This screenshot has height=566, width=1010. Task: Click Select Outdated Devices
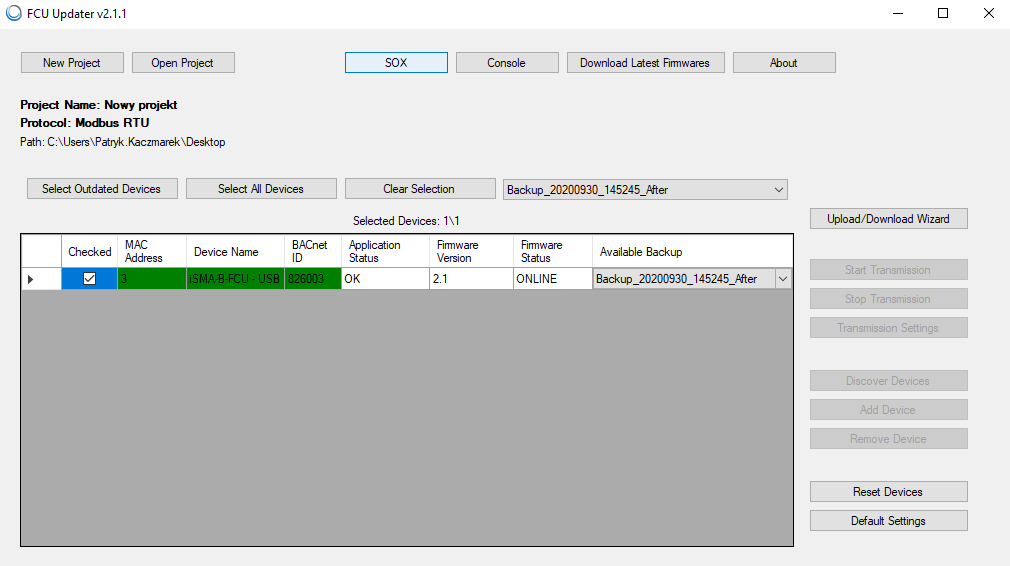coord(101,189)
